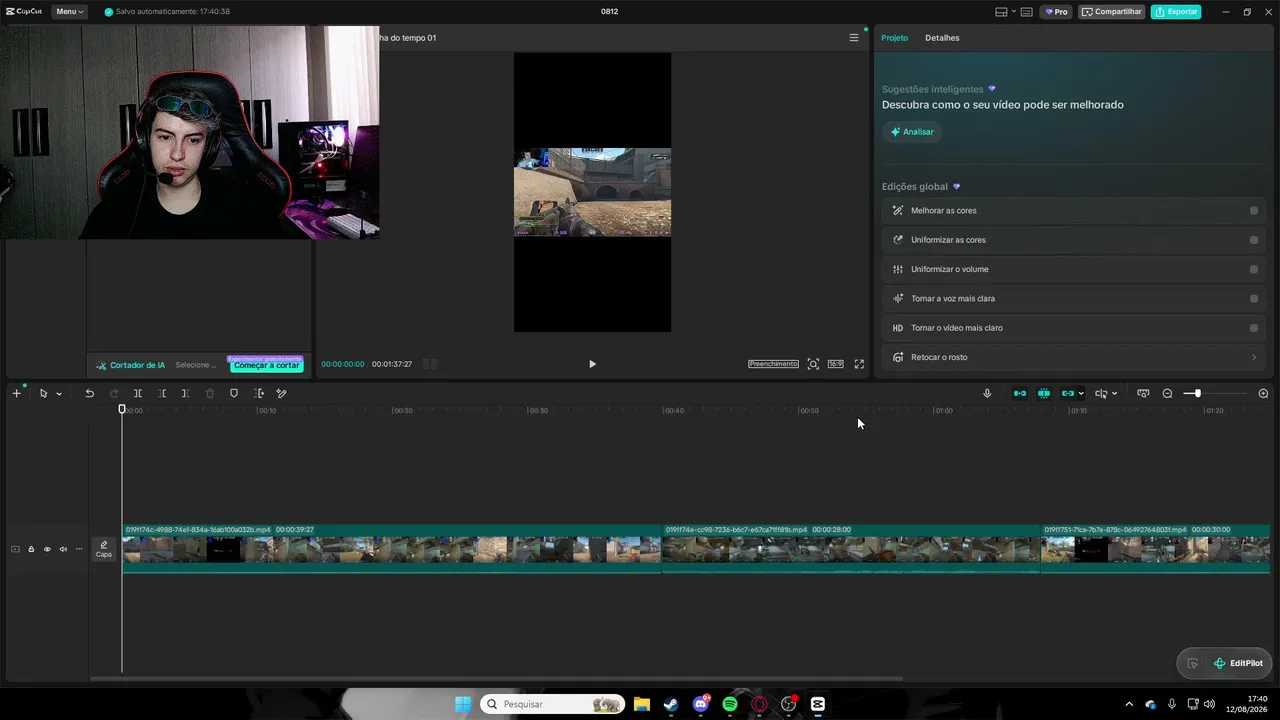1280x720 pixels.
Task: Enable Melhorar as cores checkbox
Action: click(x=1254, y=211)
